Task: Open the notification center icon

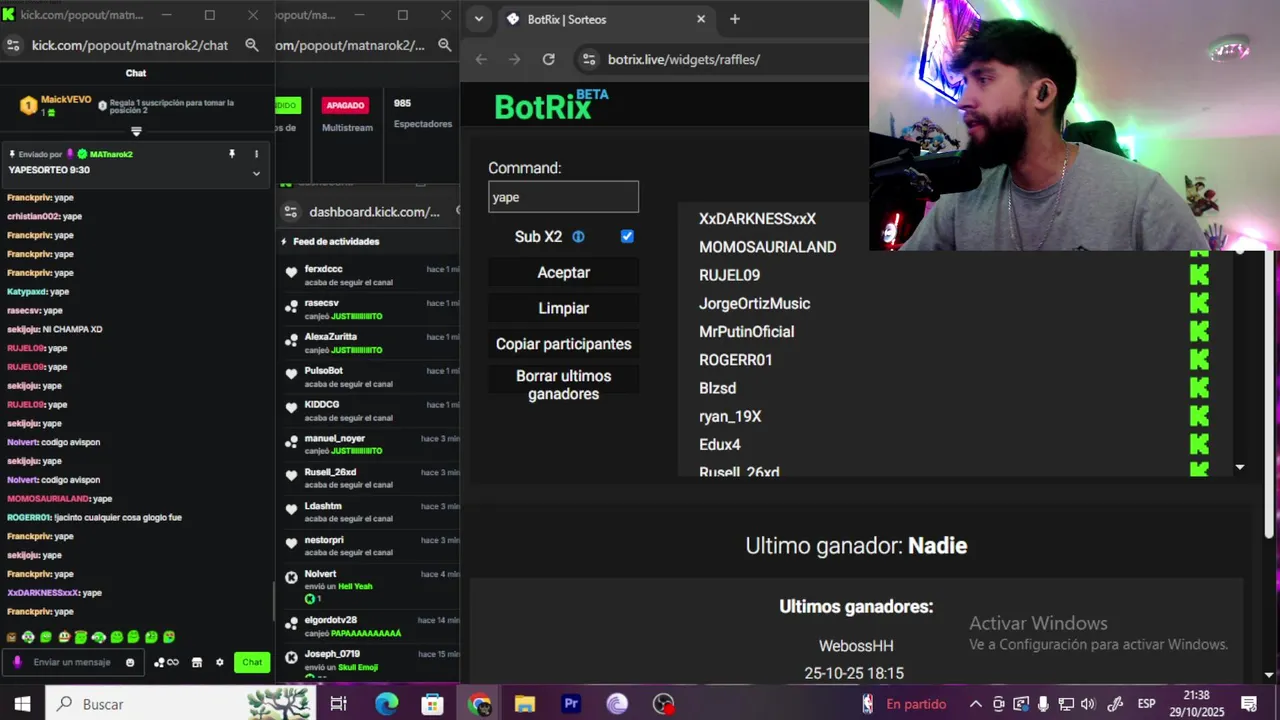Action: pyautogui.click(x=1249, y=704)
